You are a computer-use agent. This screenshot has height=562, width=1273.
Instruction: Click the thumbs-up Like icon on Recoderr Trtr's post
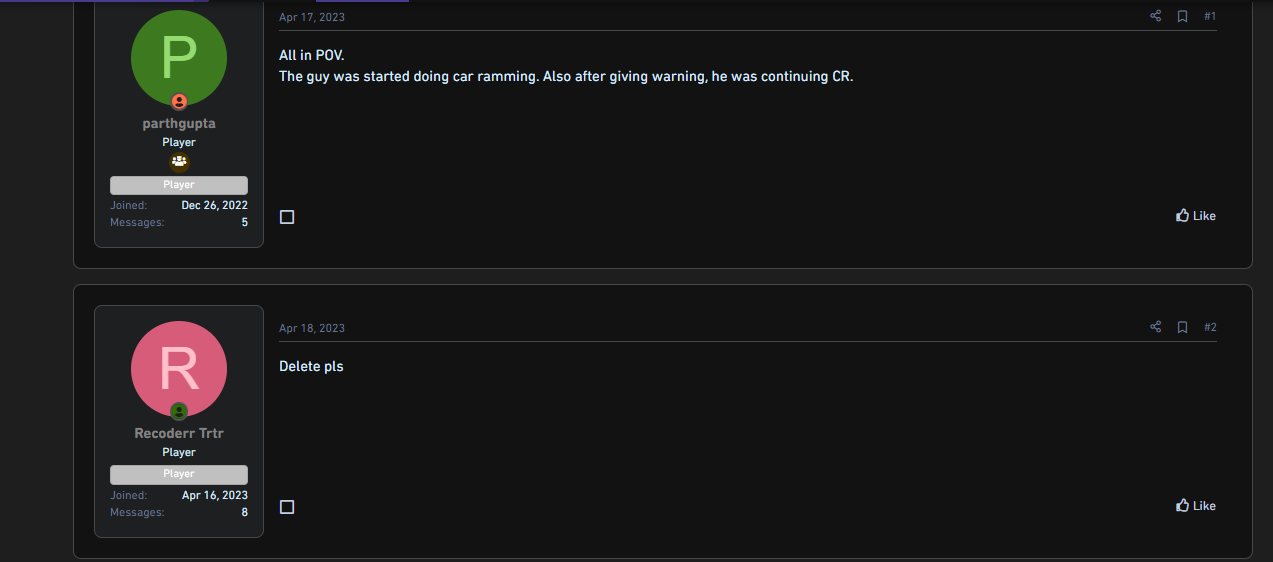(1183, 505)
